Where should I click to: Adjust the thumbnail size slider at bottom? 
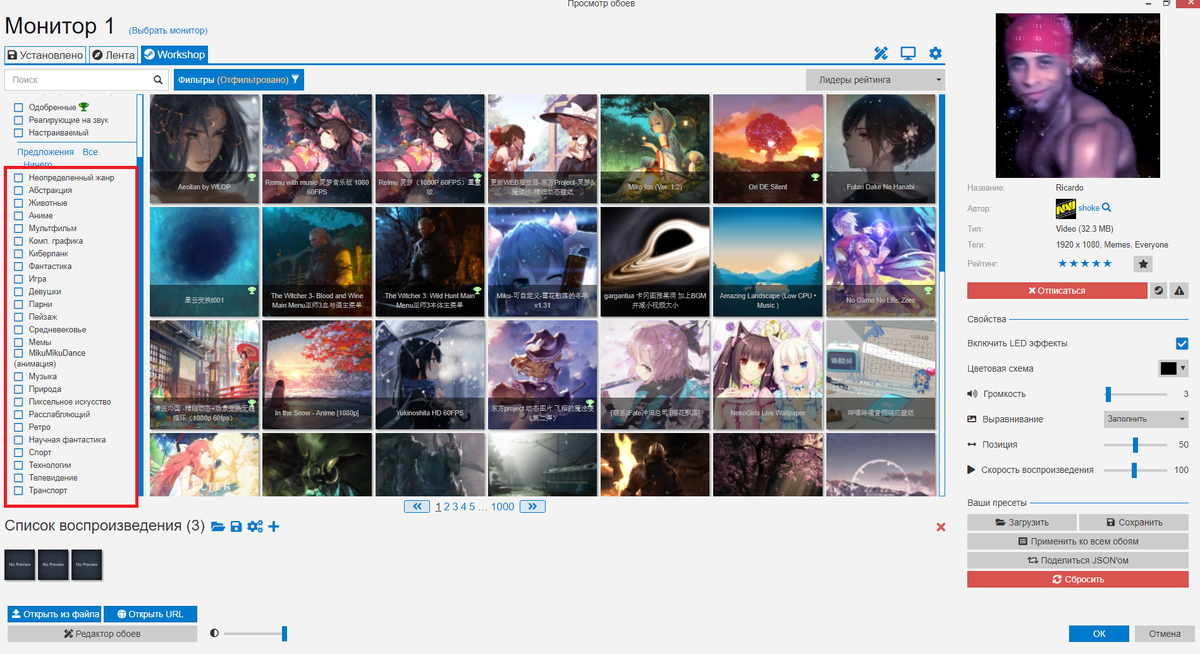pyautogui.click(x=256, y=633)
